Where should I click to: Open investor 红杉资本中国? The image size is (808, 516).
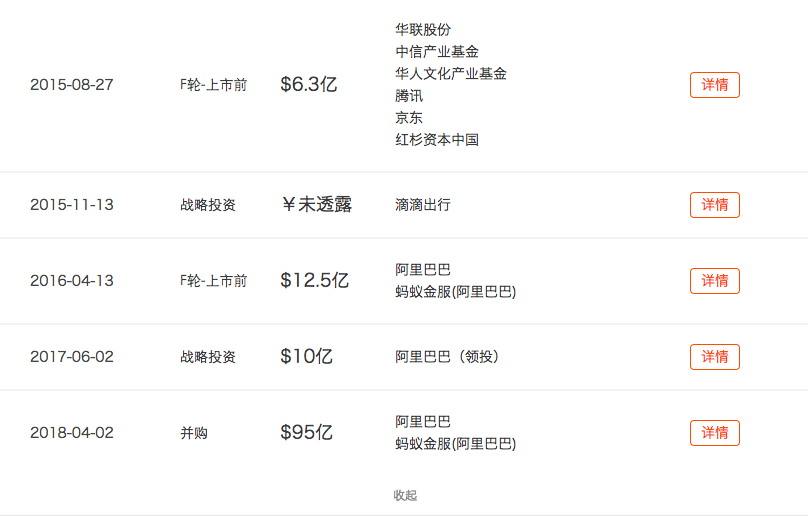(437, 140)
